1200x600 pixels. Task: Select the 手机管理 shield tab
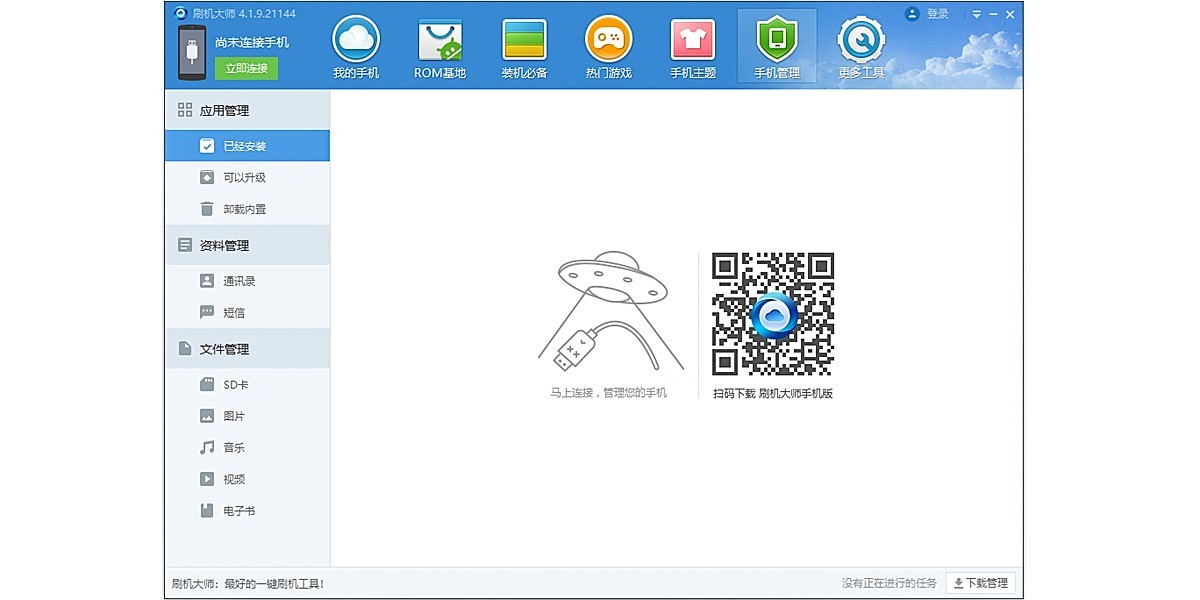tap(776, 41)
